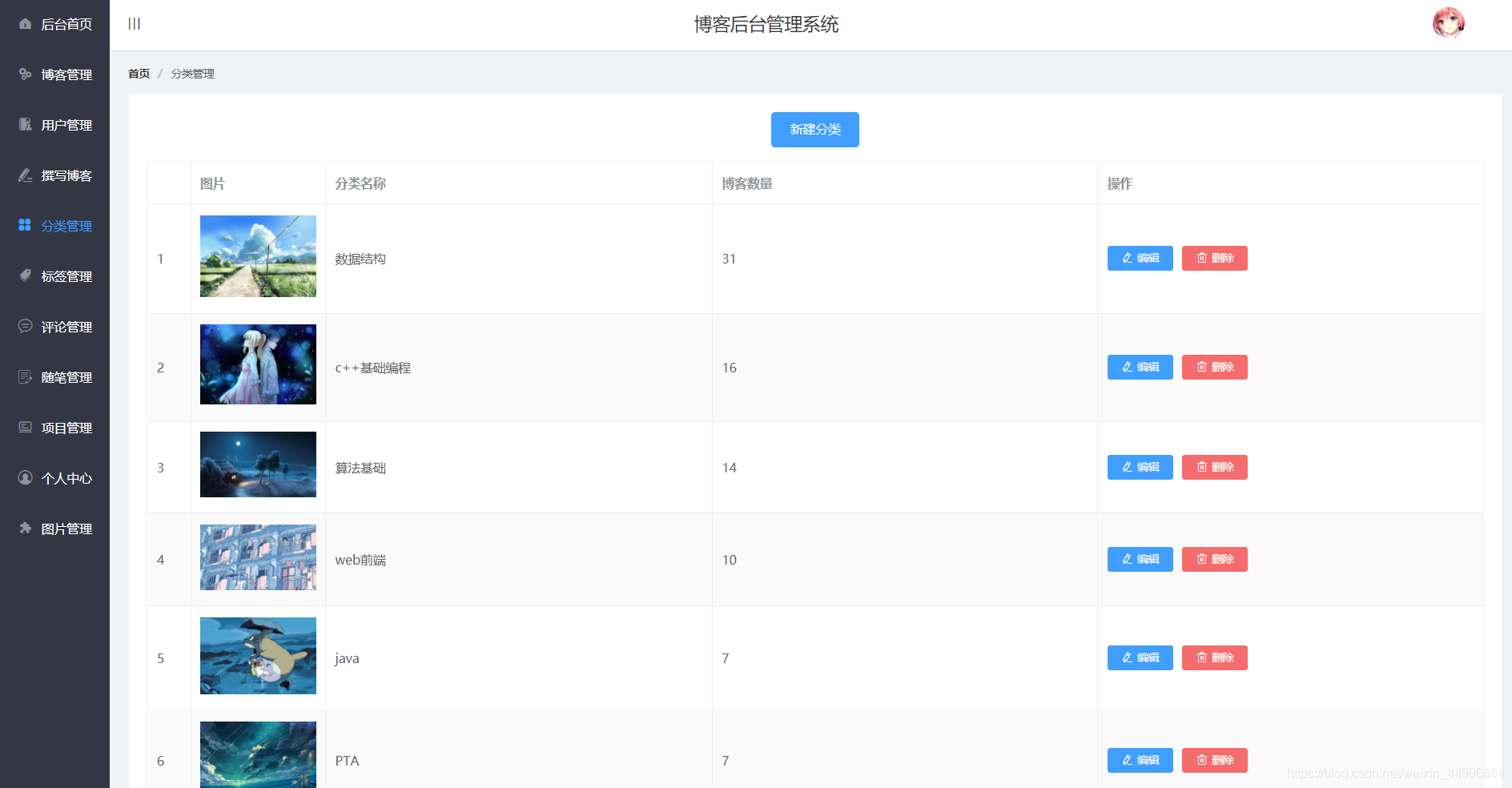Screen dimensions: 1512x788
Task: Delete the java category
Action: click(1214, 657)
